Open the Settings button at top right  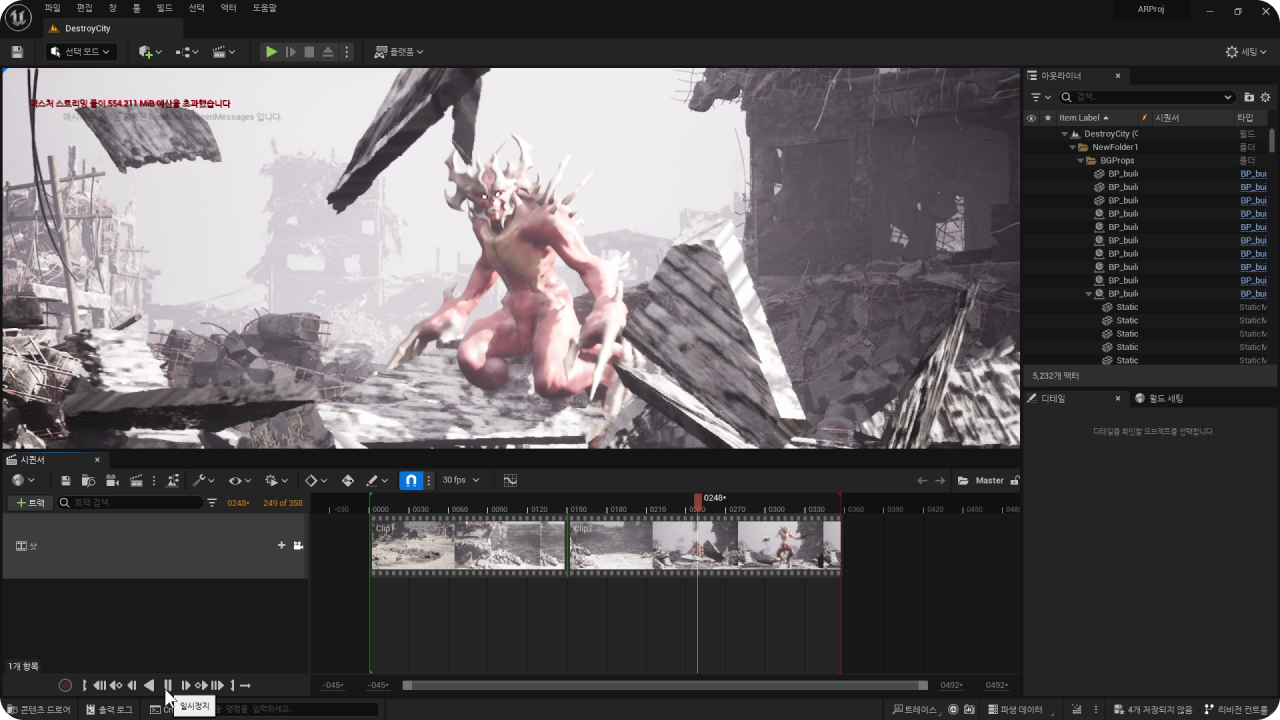coord(1248,52)
